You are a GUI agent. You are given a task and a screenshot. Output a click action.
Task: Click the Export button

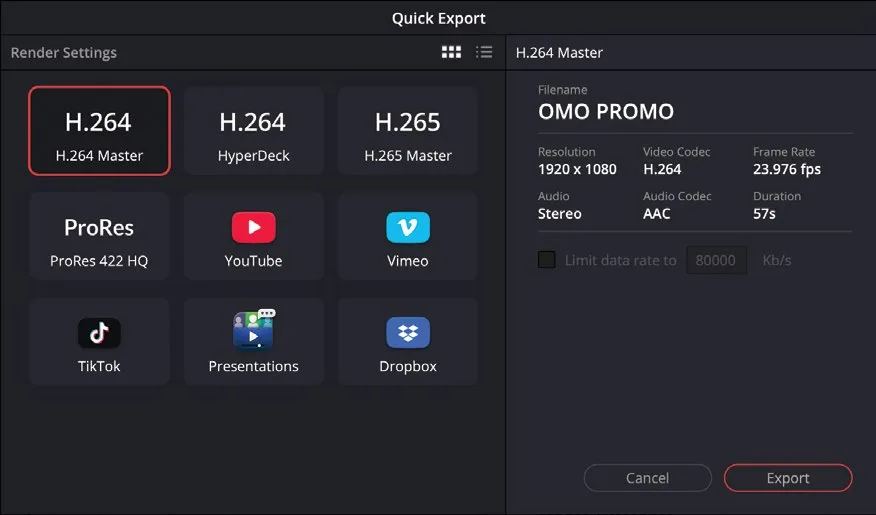[x=788, y=478]
